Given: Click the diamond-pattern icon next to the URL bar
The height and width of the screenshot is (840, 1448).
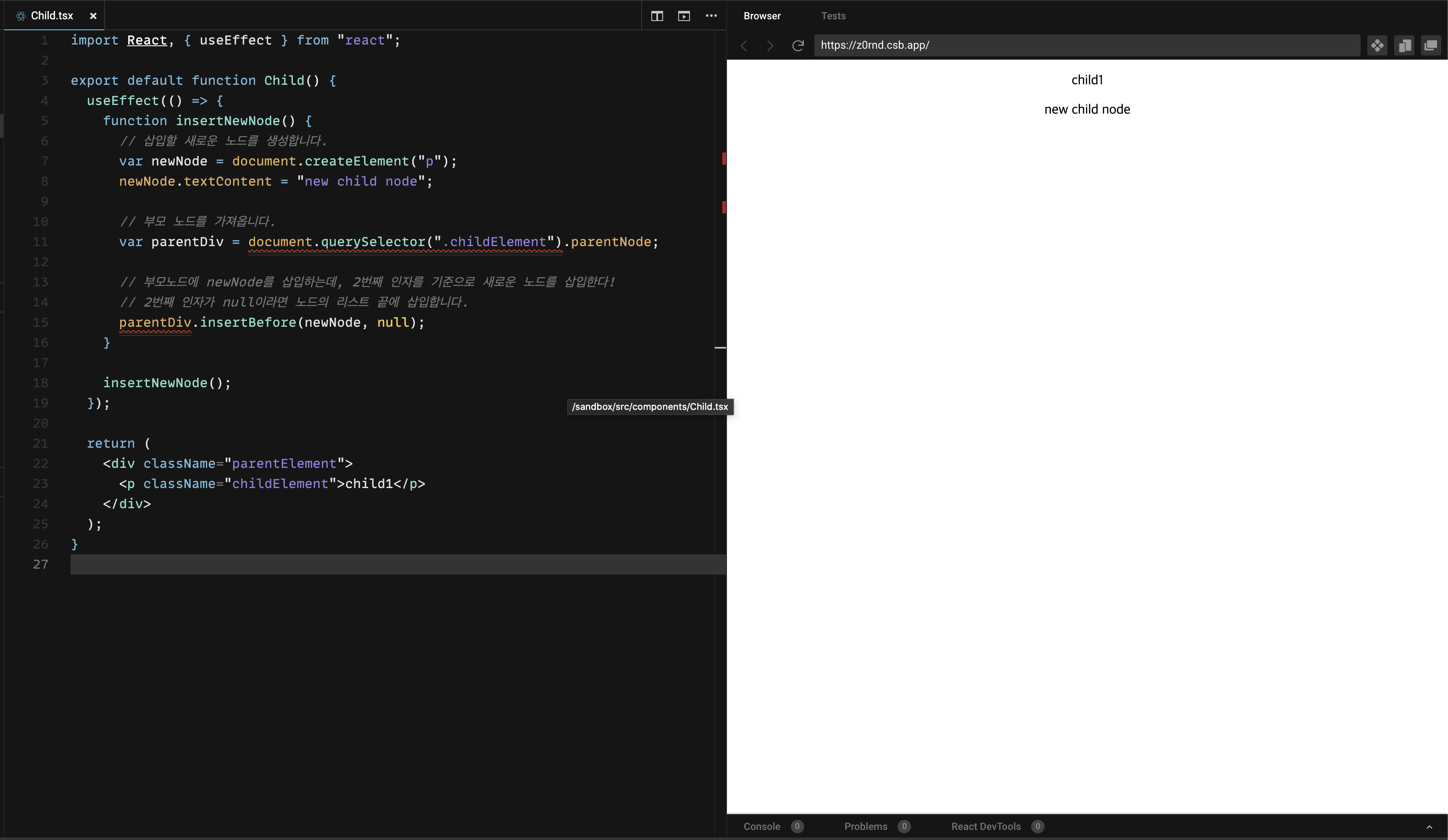Looking at the screenshot, I should point(1377,45).
